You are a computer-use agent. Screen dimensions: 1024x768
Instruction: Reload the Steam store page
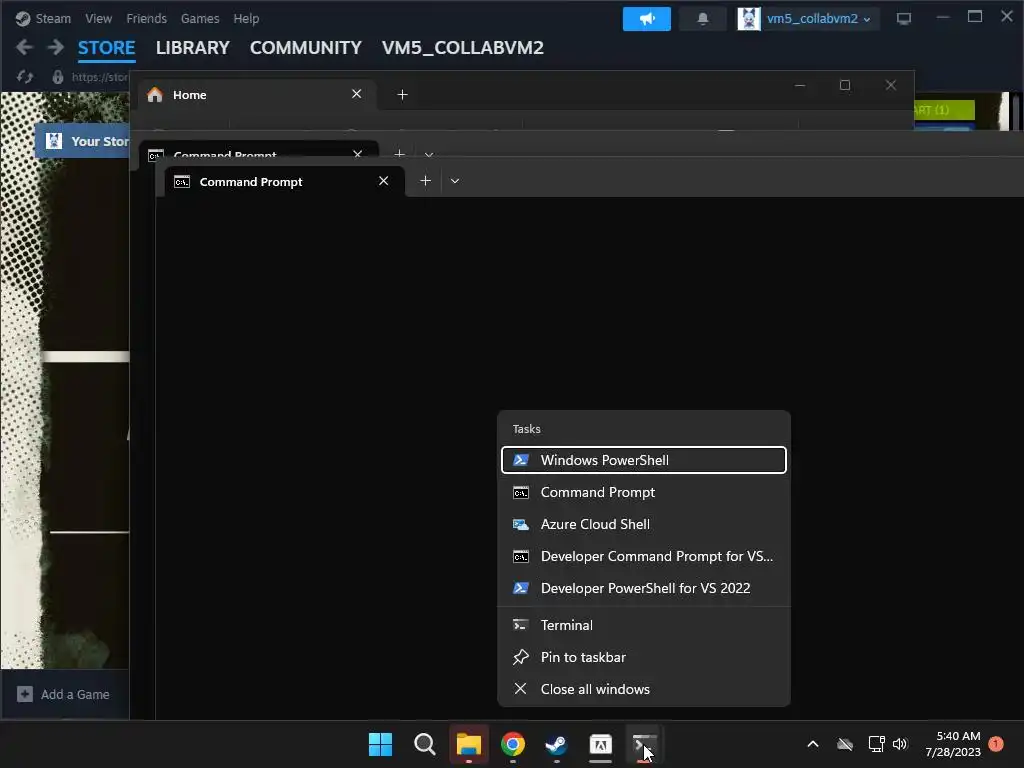click(x=25, y=77)
